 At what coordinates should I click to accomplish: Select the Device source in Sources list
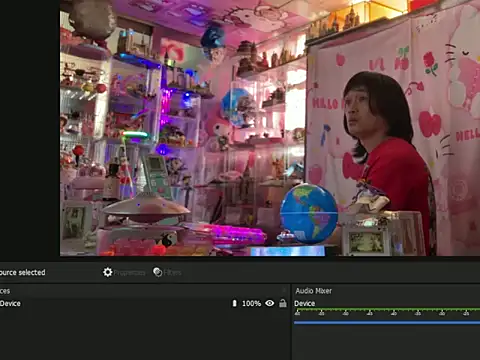coord(145,303)
